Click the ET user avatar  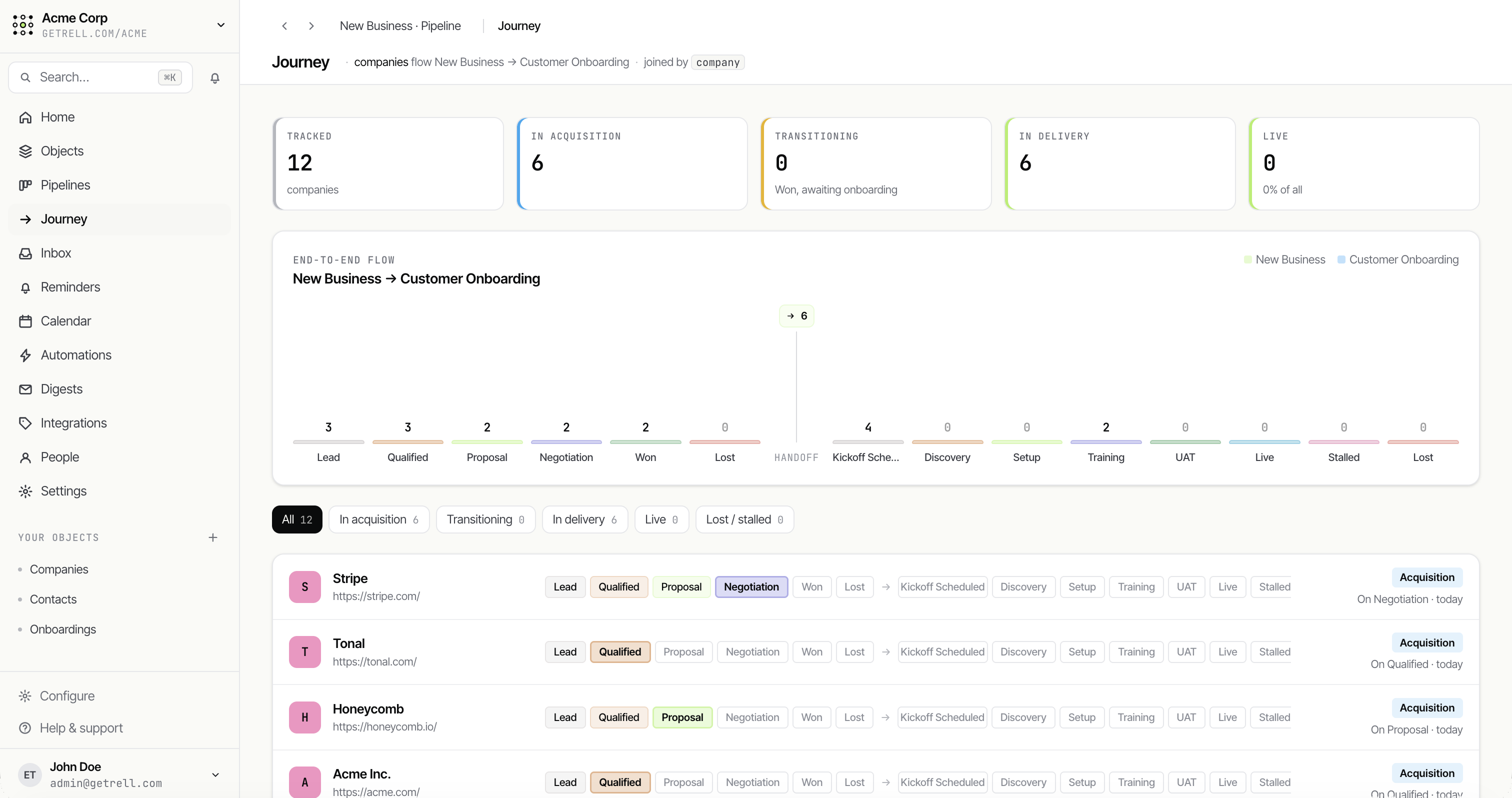pyautogui.click(x=30, y=774)
